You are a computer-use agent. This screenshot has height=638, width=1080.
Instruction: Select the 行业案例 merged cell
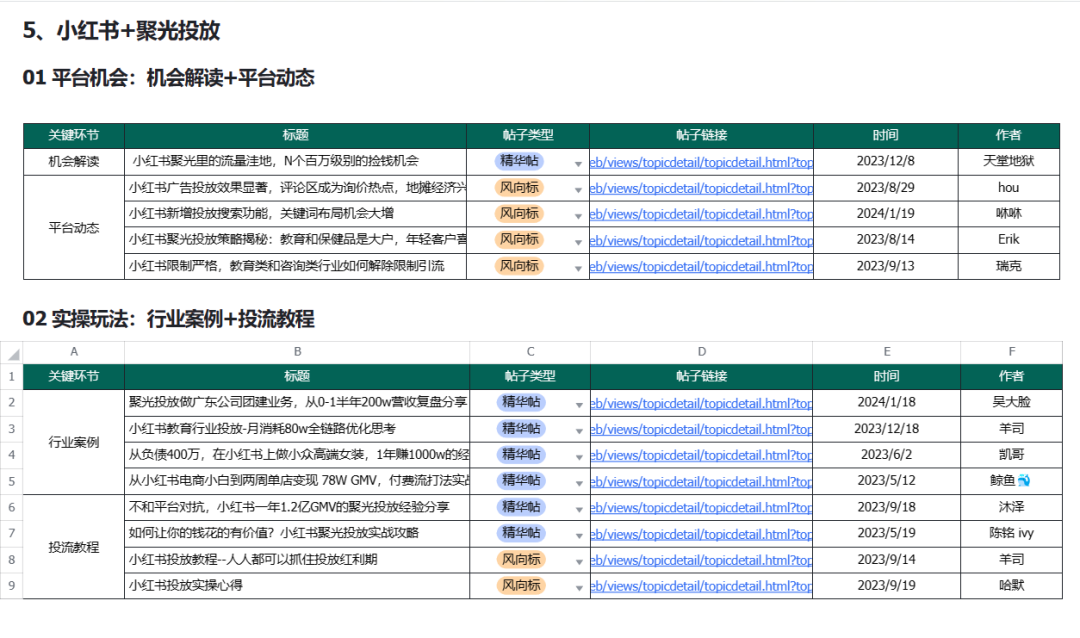74,442
